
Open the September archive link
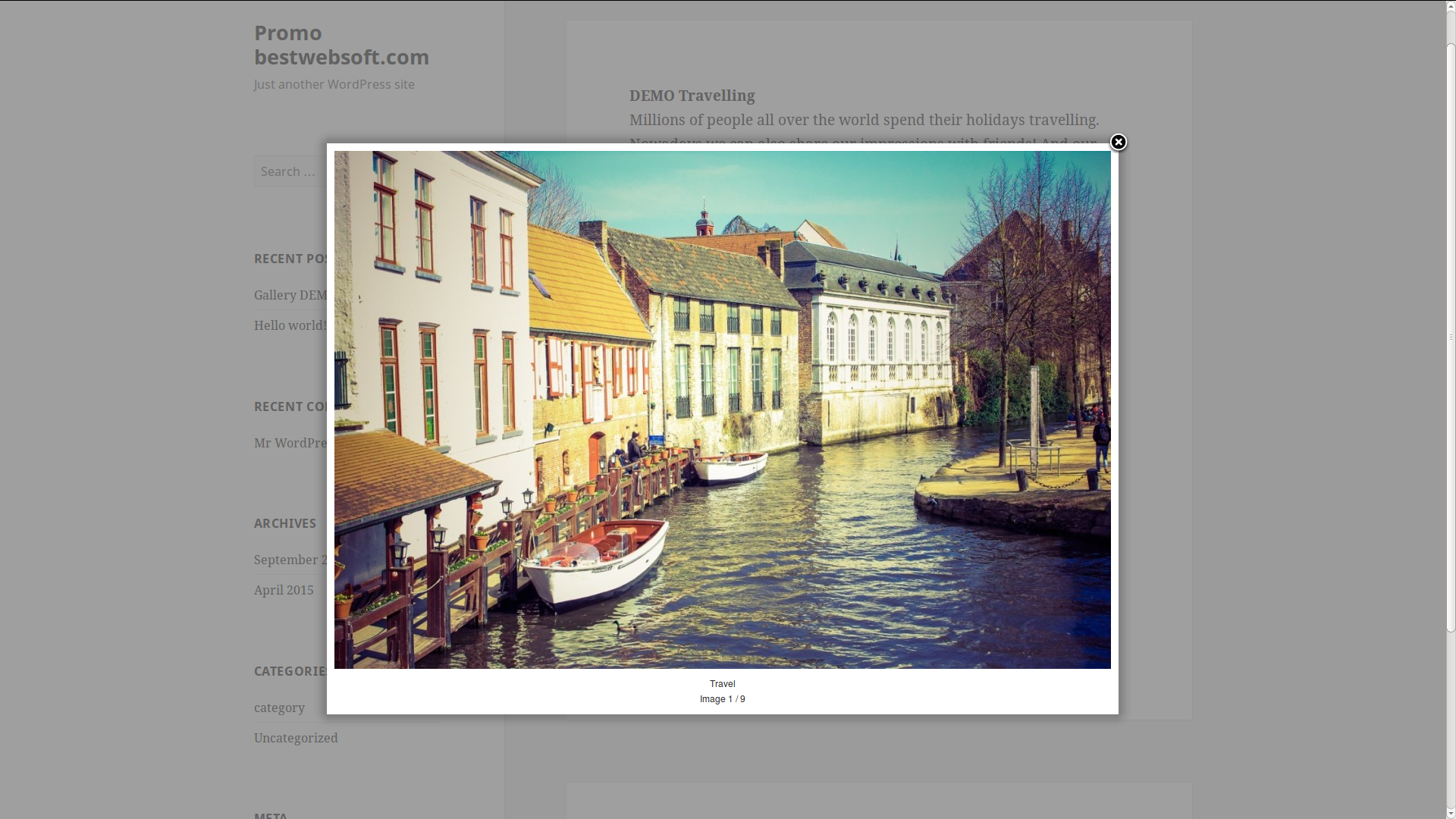click(290, 560)
